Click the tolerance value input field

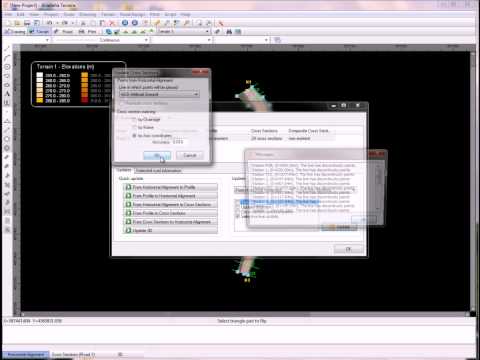click(179, 142)
